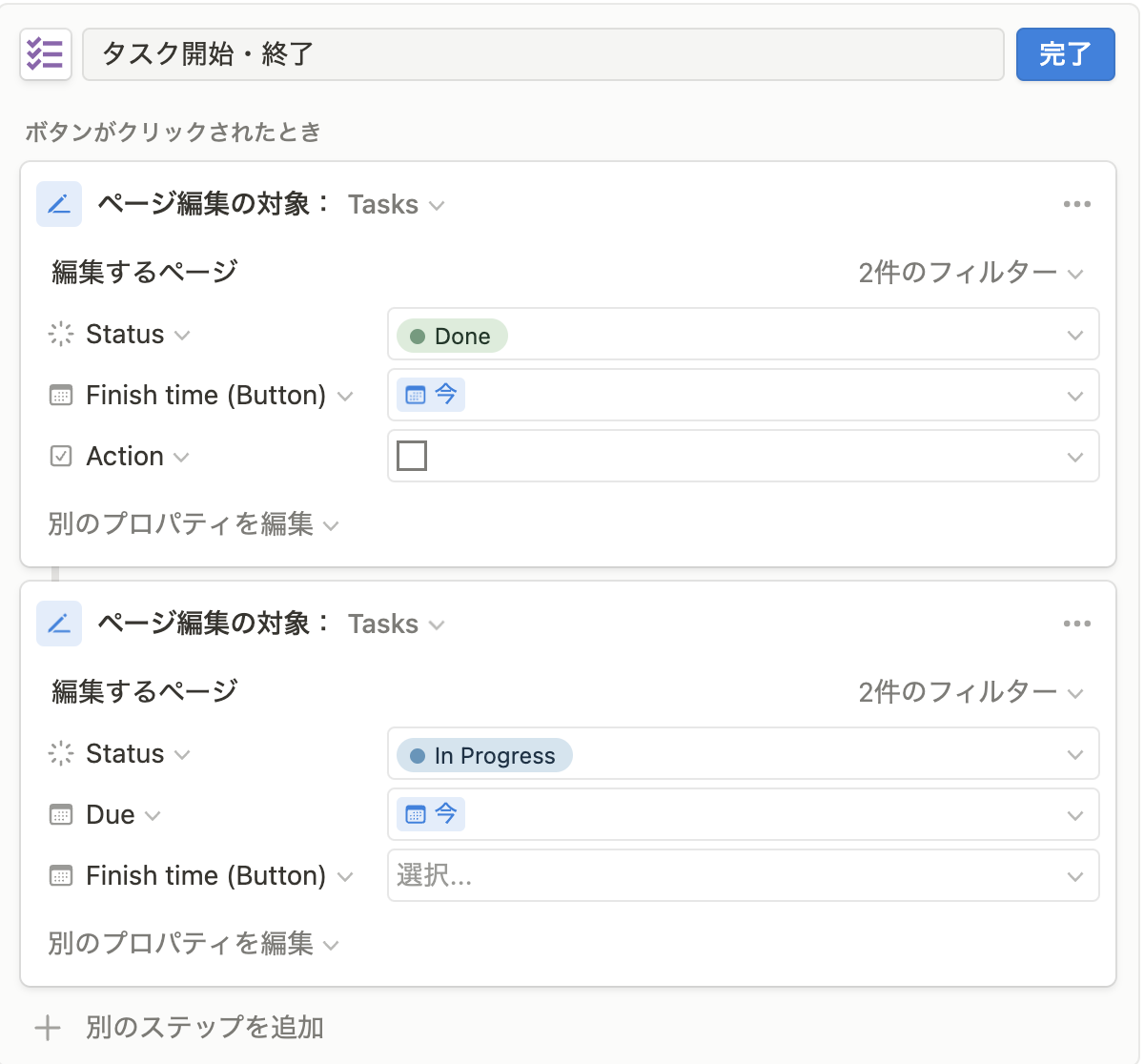Screen dimensions: 1144x1064
Task: Open the Done status value dropdown
Action: coord(1074,335)
